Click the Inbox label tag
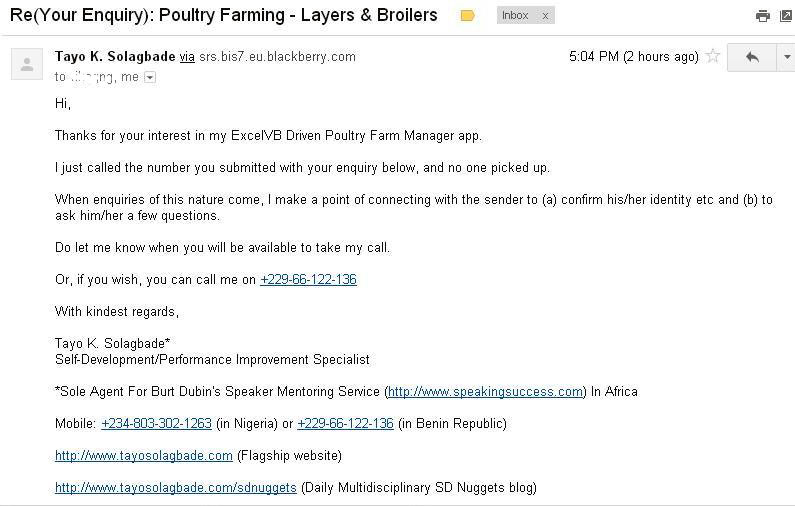 (515, 16)
